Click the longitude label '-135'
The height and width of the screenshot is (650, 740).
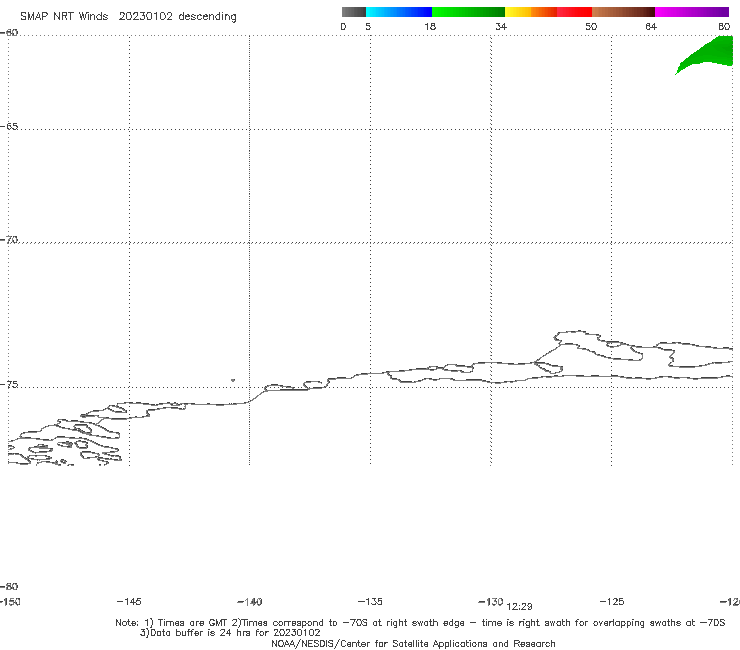tap(370, 601)
